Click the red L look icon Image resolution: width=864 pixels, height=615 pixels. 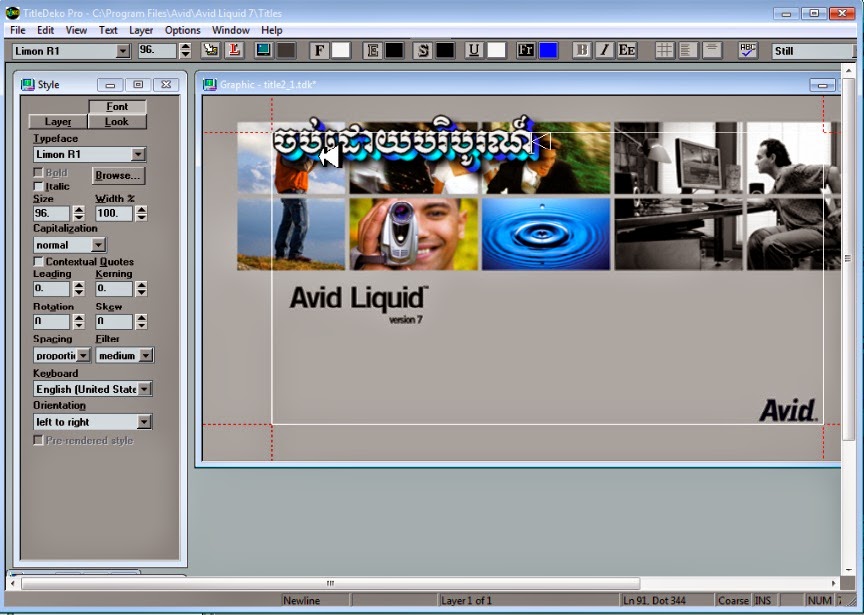(x=232, y=49)
